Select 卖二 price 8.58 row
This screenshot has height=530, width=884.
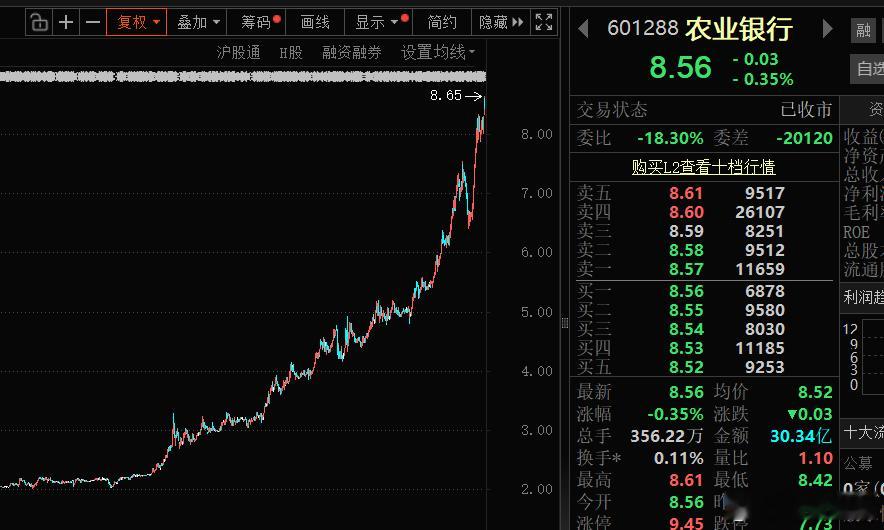coord(704,250)
